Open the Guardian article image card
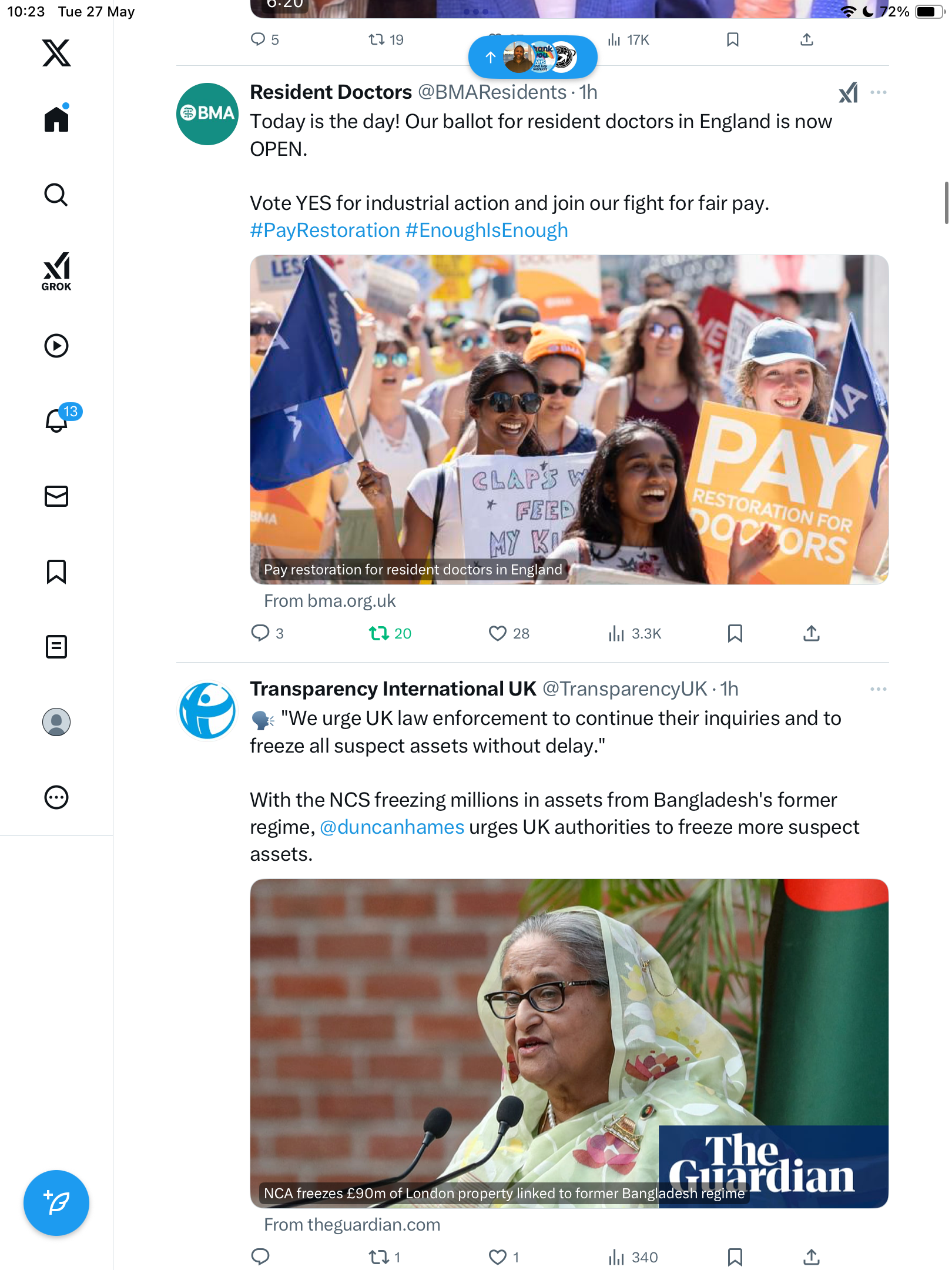 [x=569, y=1044]
